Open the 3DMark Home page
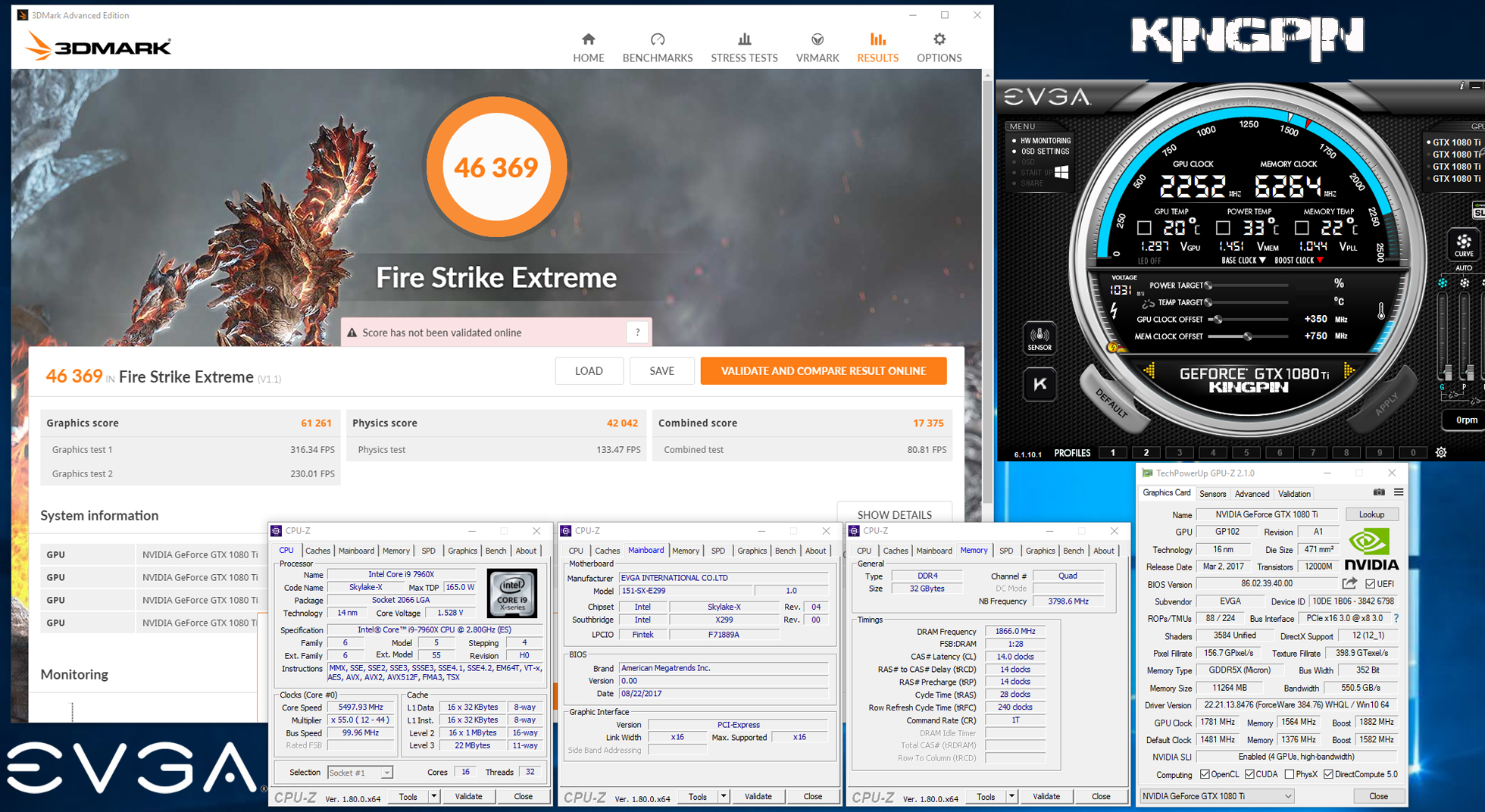 click(x=588, y=48)
